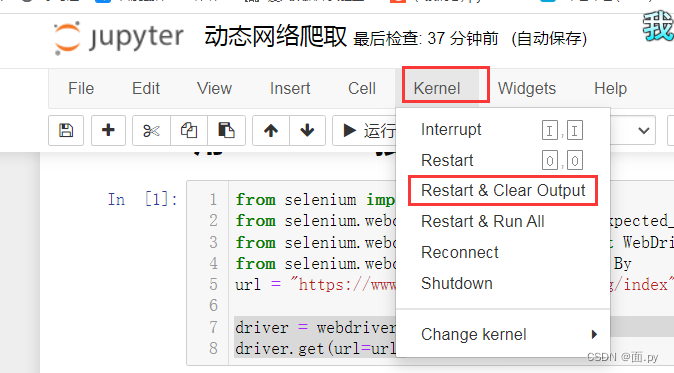Open the Cell menu
Image resolution: width=674 pixels, height=373 pixels.
pyautogui.click(x=362, y=89)
